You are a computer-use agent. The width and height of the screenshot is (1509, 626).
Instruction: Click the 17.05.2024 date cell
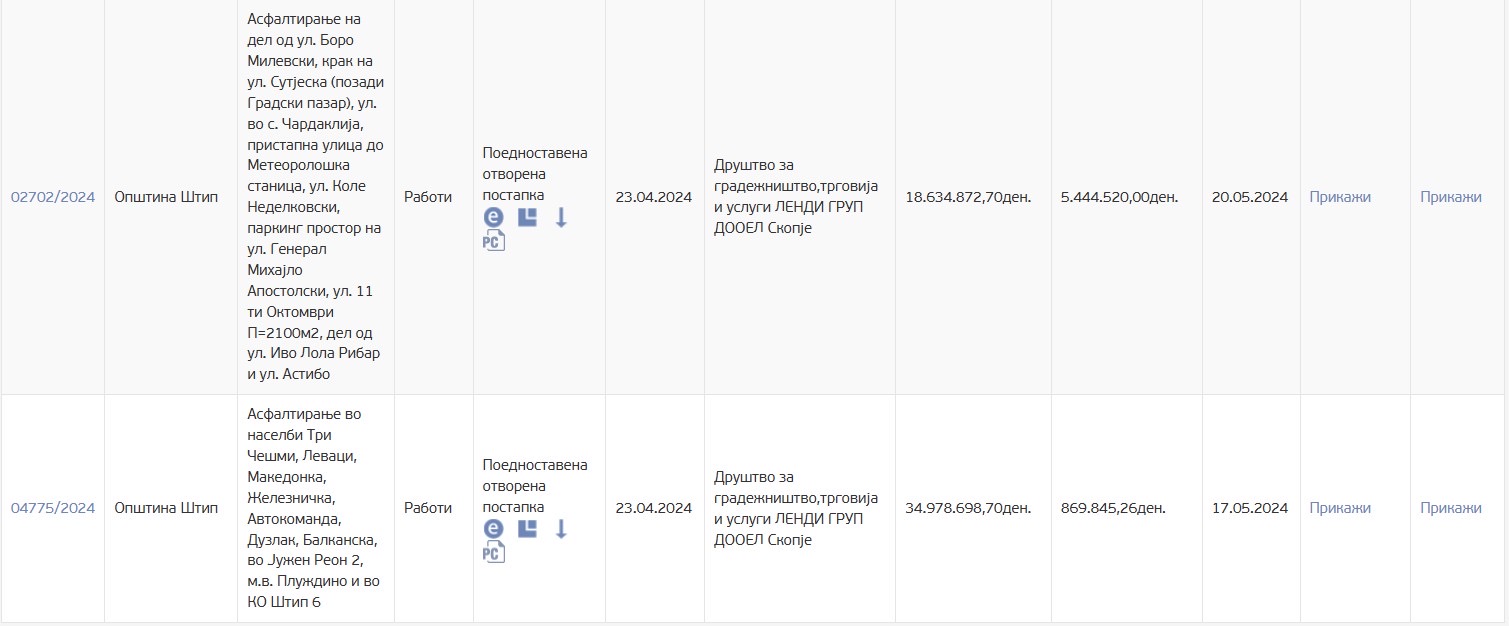coord(1250,508)
